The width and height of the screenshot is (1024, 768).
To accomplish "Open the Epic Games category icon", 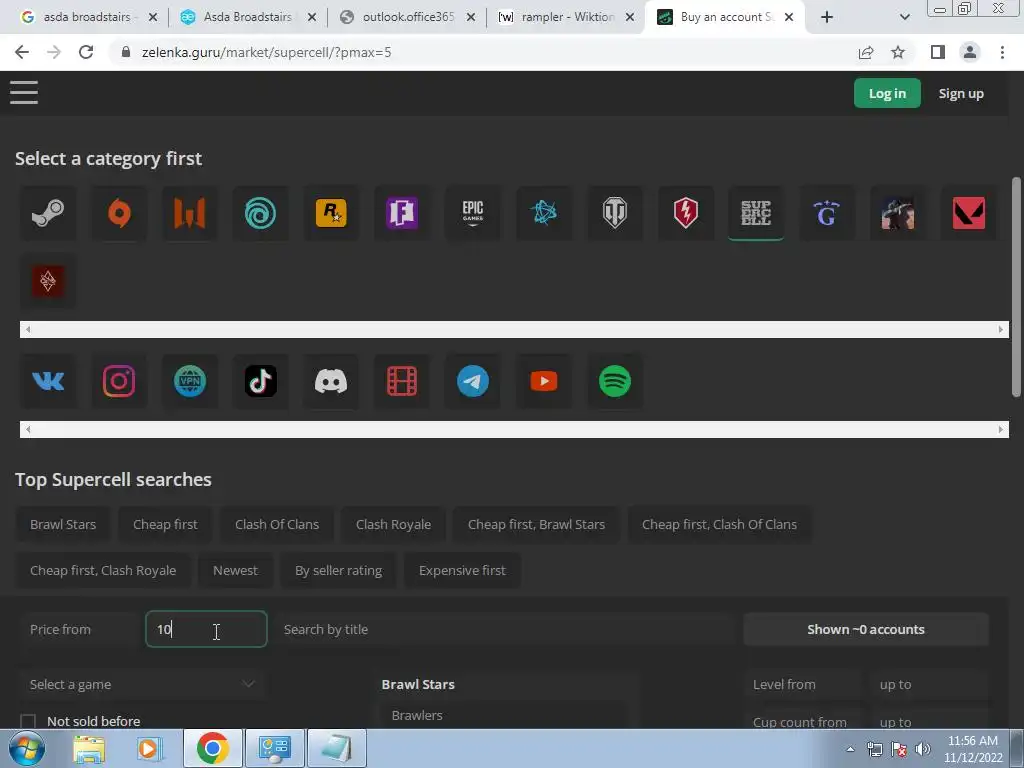I will 473,213.
